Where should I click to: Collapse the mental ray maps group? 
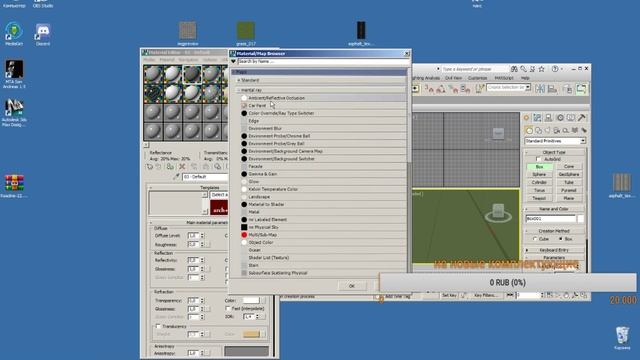click(x=239, y=90)
